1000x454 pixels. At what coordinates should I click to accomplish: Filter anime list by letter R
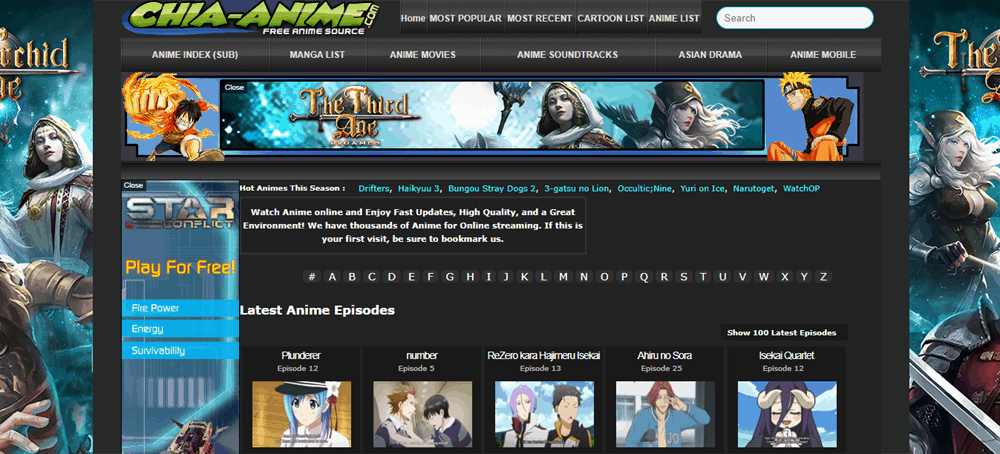click(664, 277)
